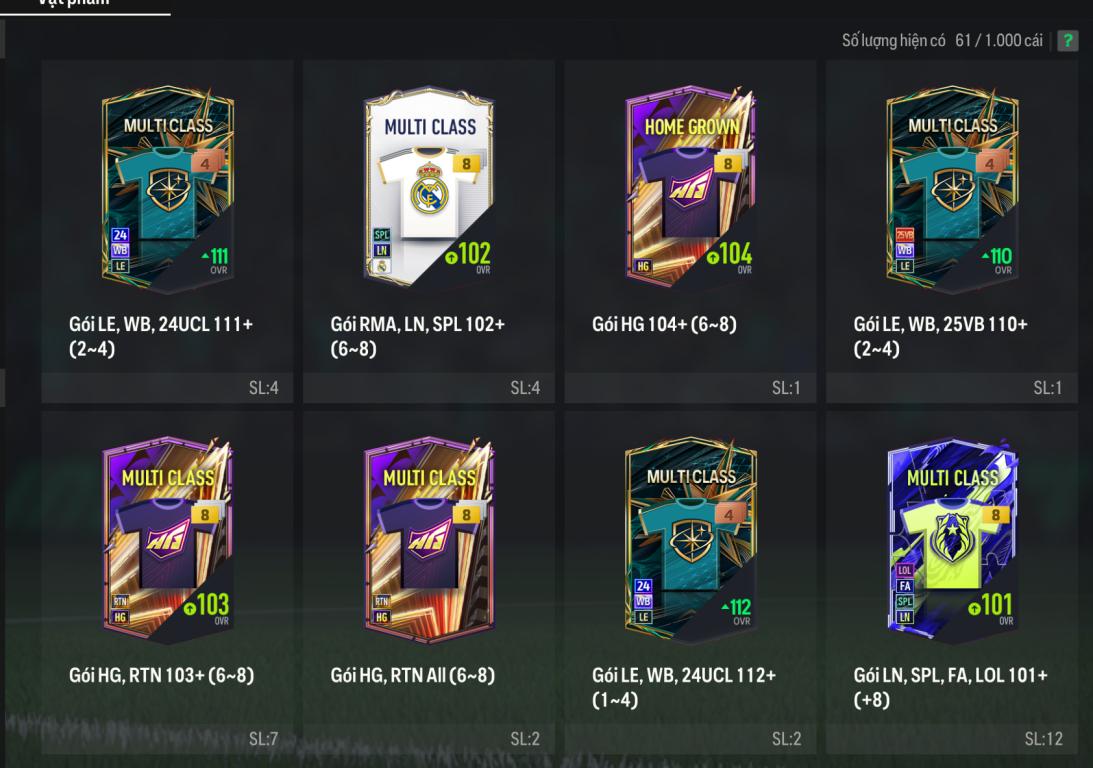Select the Gói HG, RTN 103+ pack card
This screenshot has height=768, width=1093.
[167, 583]
